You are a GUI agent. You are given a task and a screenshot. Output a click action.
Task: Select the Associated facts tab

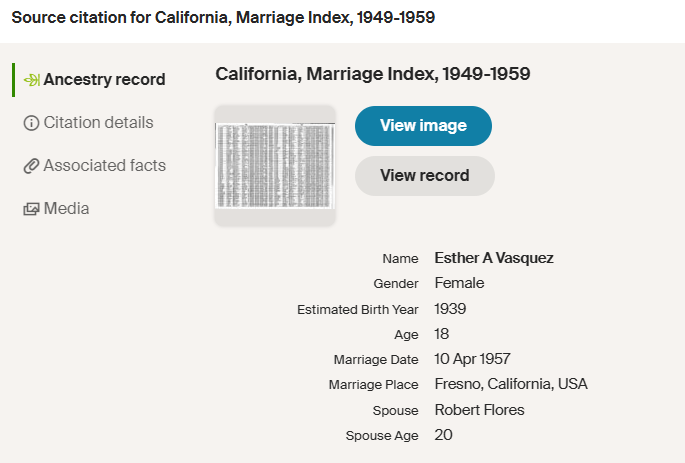104,166
